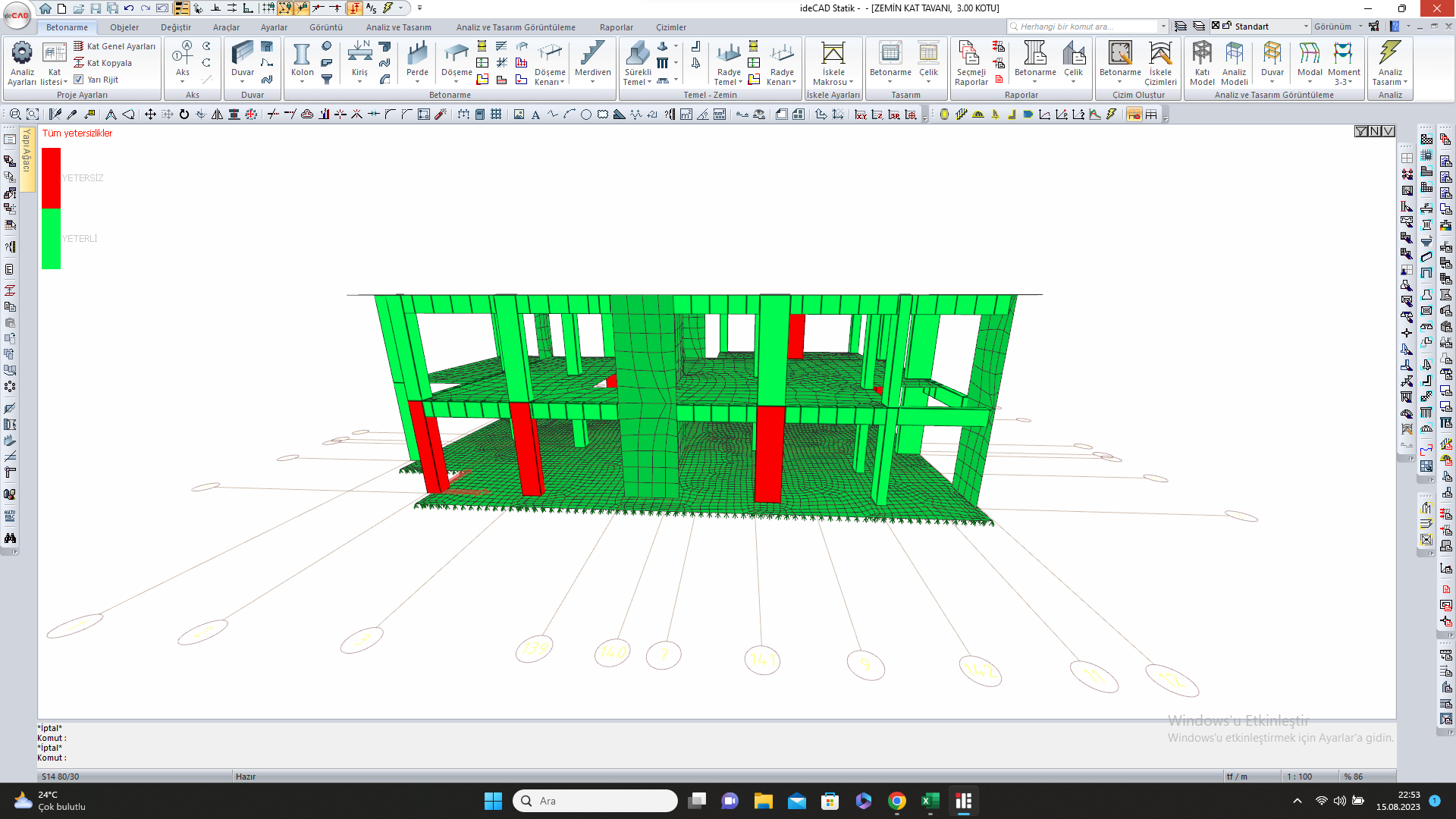Screen dimensions: 1456x819
Task: Open Katı Model view
Action: pos(1202,64)
